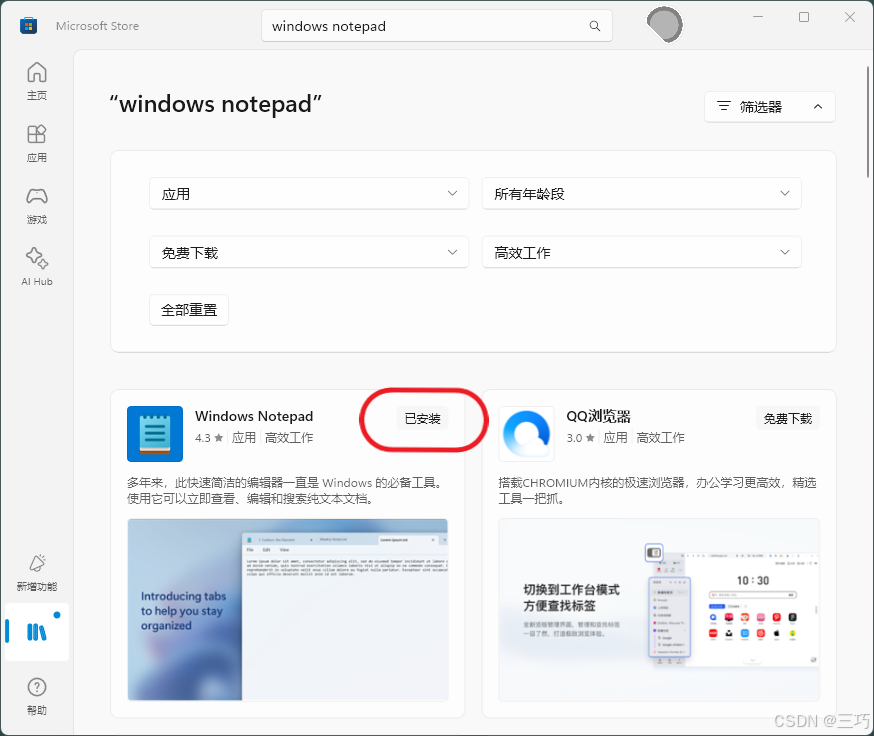Click the 全部重置 reset all button
The image size is (874, 736).
coord(189,309)
